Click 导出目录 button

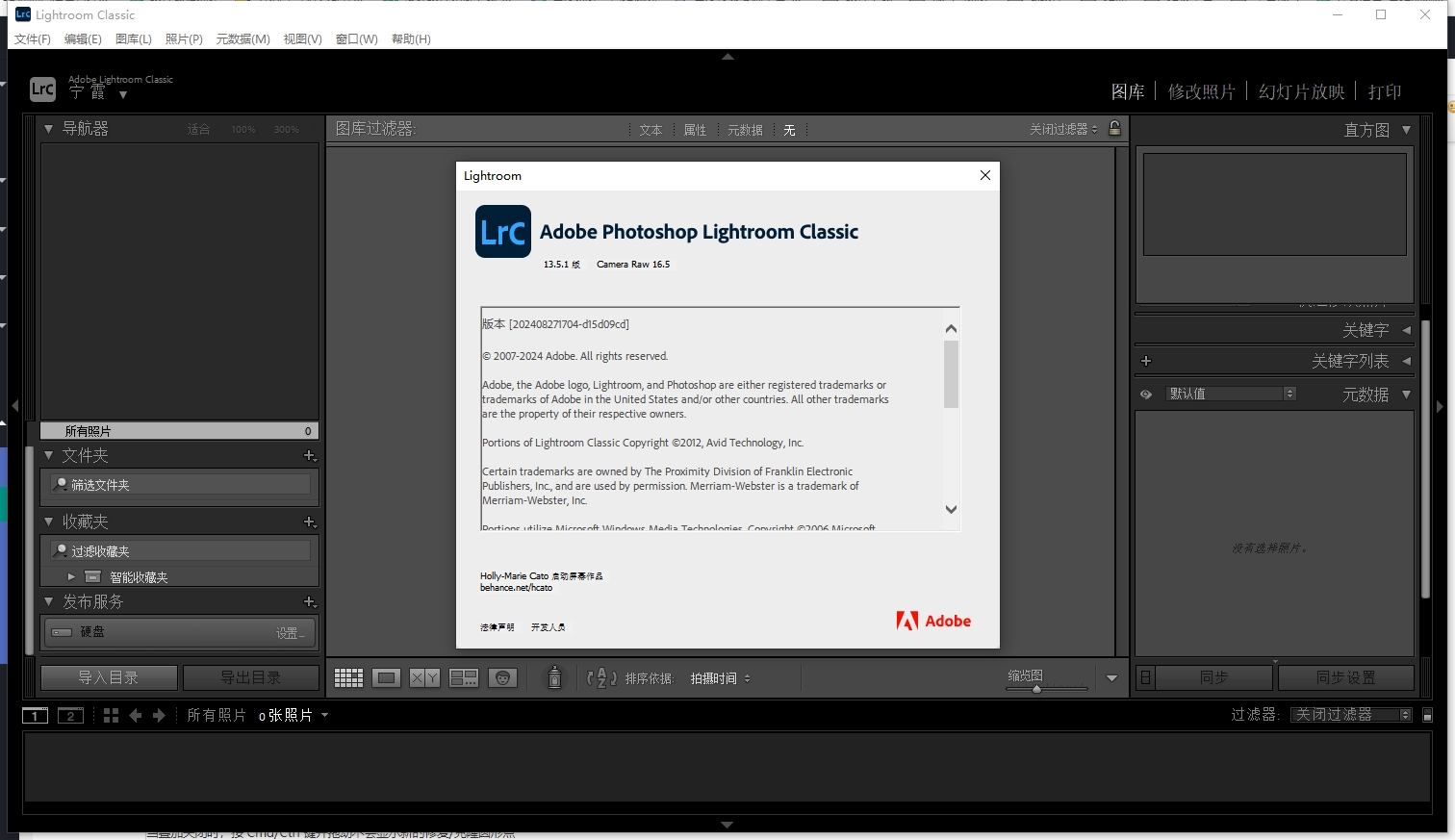(251, 677)
